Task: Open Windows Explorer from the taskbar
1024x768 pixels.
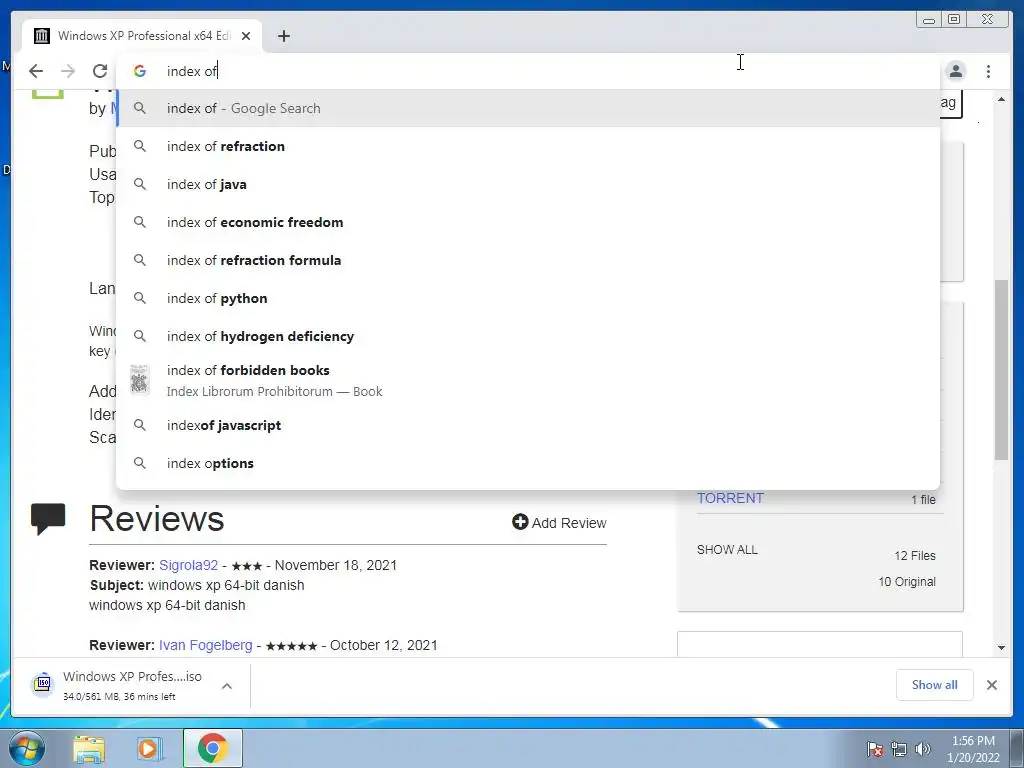Action: click(x=89, y=748)
